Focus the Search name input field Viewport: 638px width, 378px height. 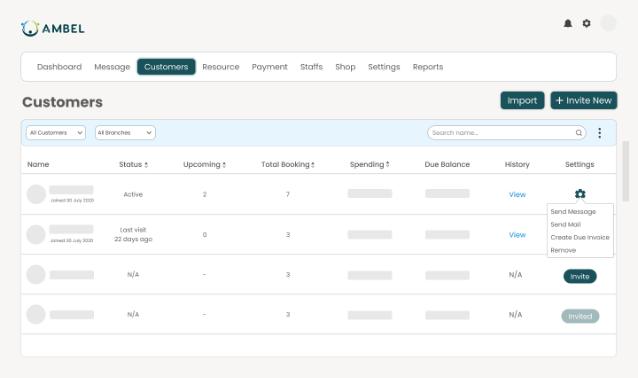pos(507,133)
